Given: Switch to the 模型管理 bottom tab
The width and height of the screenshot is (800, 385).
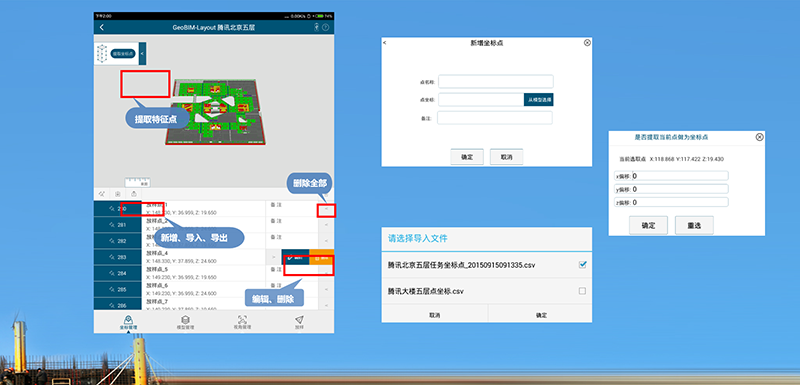Looking at the screenshot, I should (x=185, y=322).
